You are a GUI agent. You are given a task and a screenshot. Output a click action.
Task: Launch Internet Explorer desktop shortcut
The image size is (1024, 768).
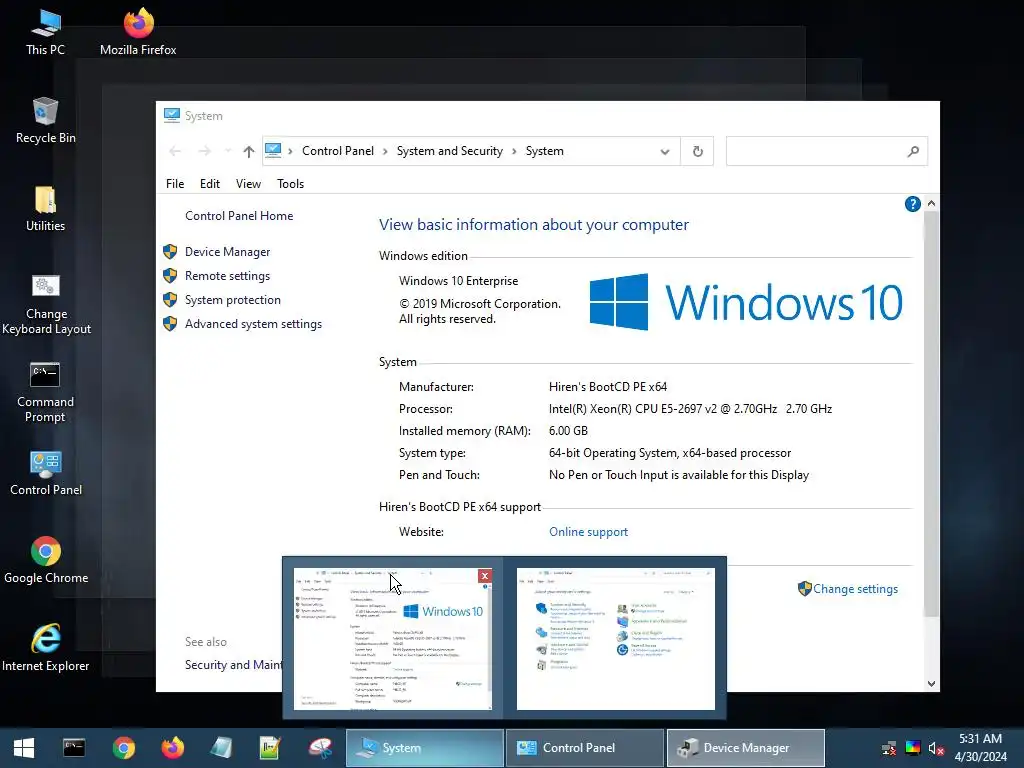click(46, 648)
